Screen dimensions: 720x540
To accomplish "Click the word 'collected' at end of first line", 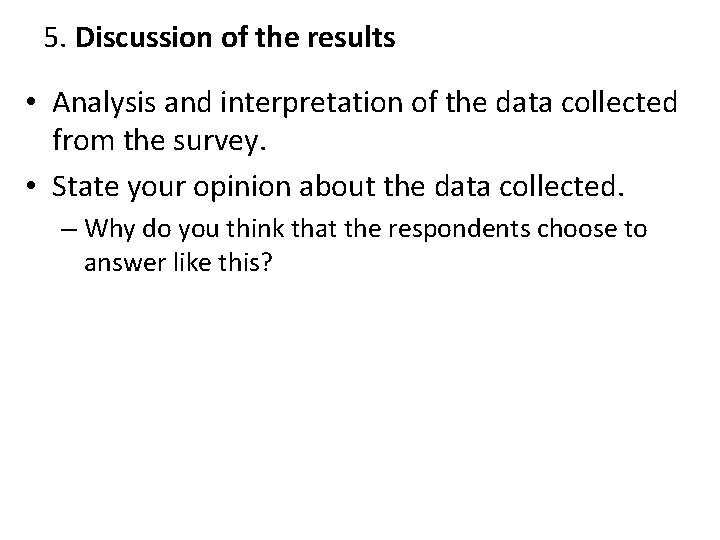I will [619, 102].
